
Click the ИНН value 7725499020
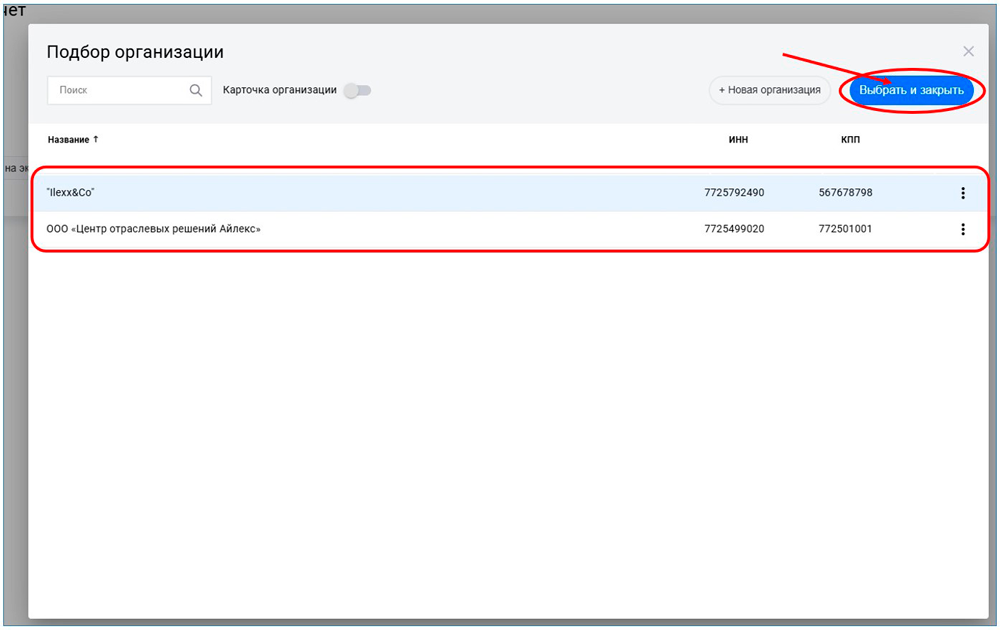tap(734, 229)
